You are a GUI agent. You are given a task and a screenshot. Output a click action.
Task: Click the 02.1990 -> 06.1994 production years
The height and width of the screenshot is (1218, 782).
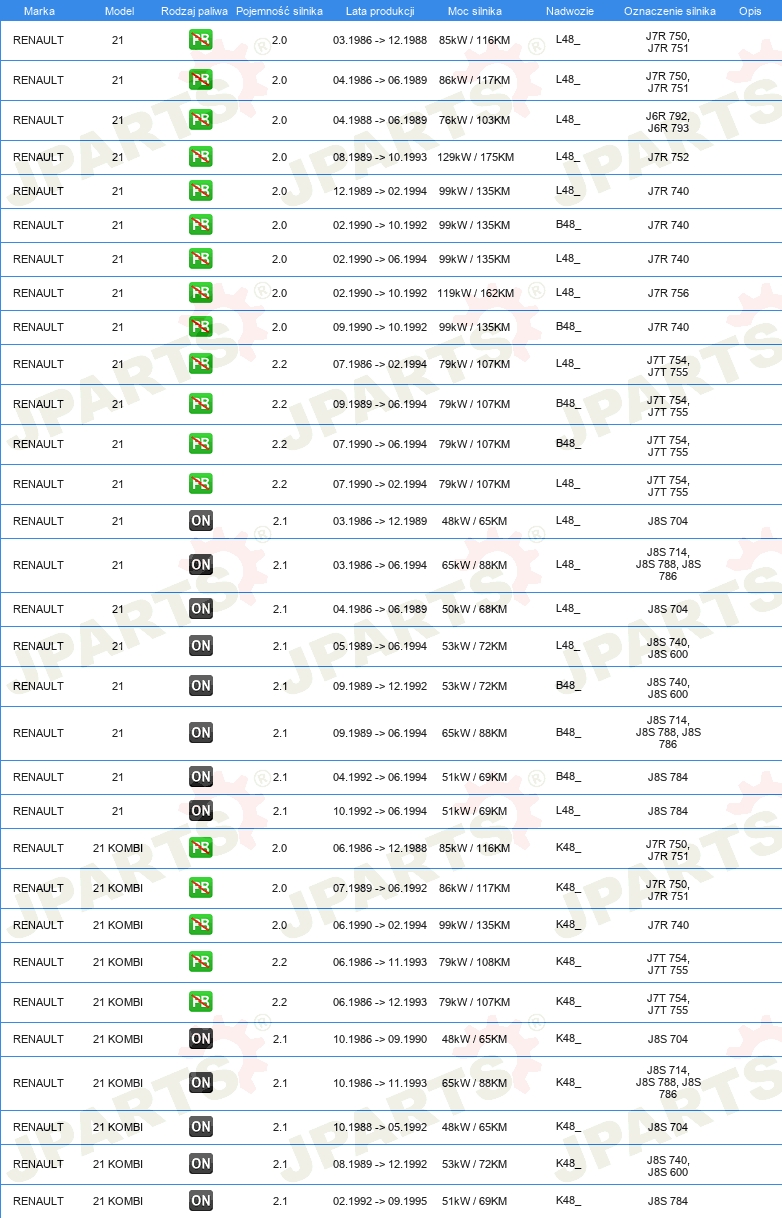coord(380,259)
